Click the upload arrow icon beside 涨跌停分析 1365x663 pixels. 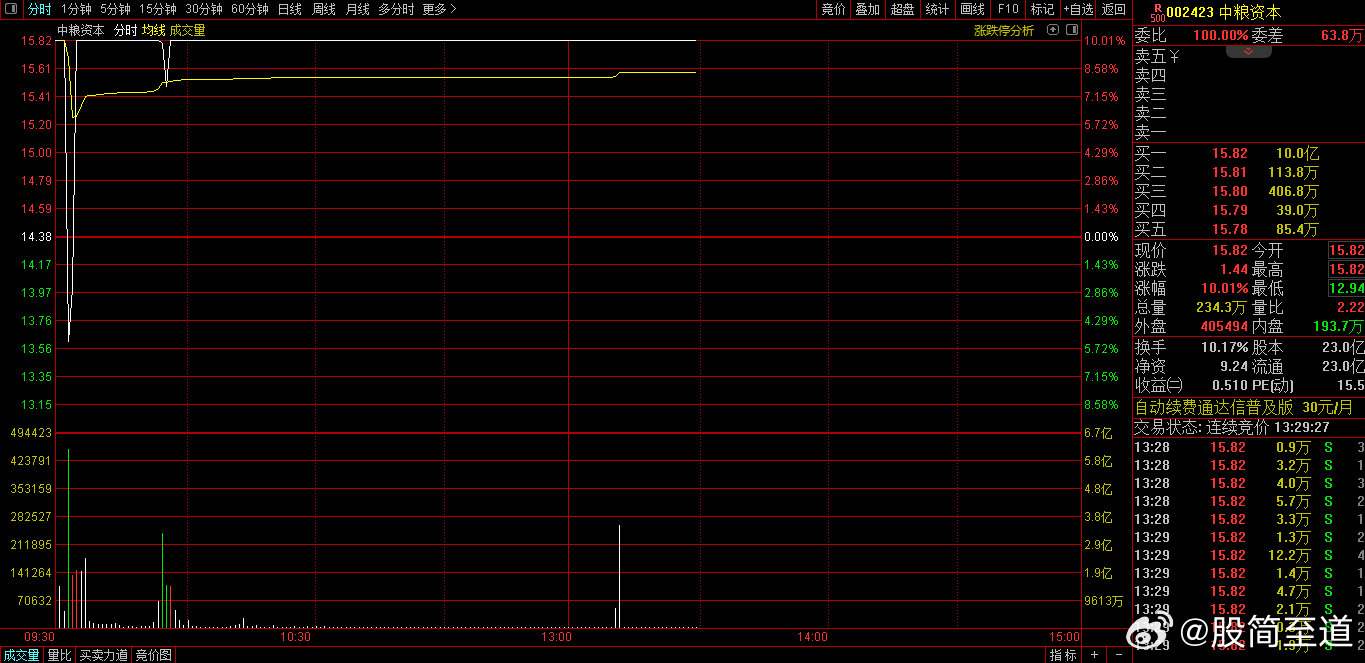(x=1052, y=30)
